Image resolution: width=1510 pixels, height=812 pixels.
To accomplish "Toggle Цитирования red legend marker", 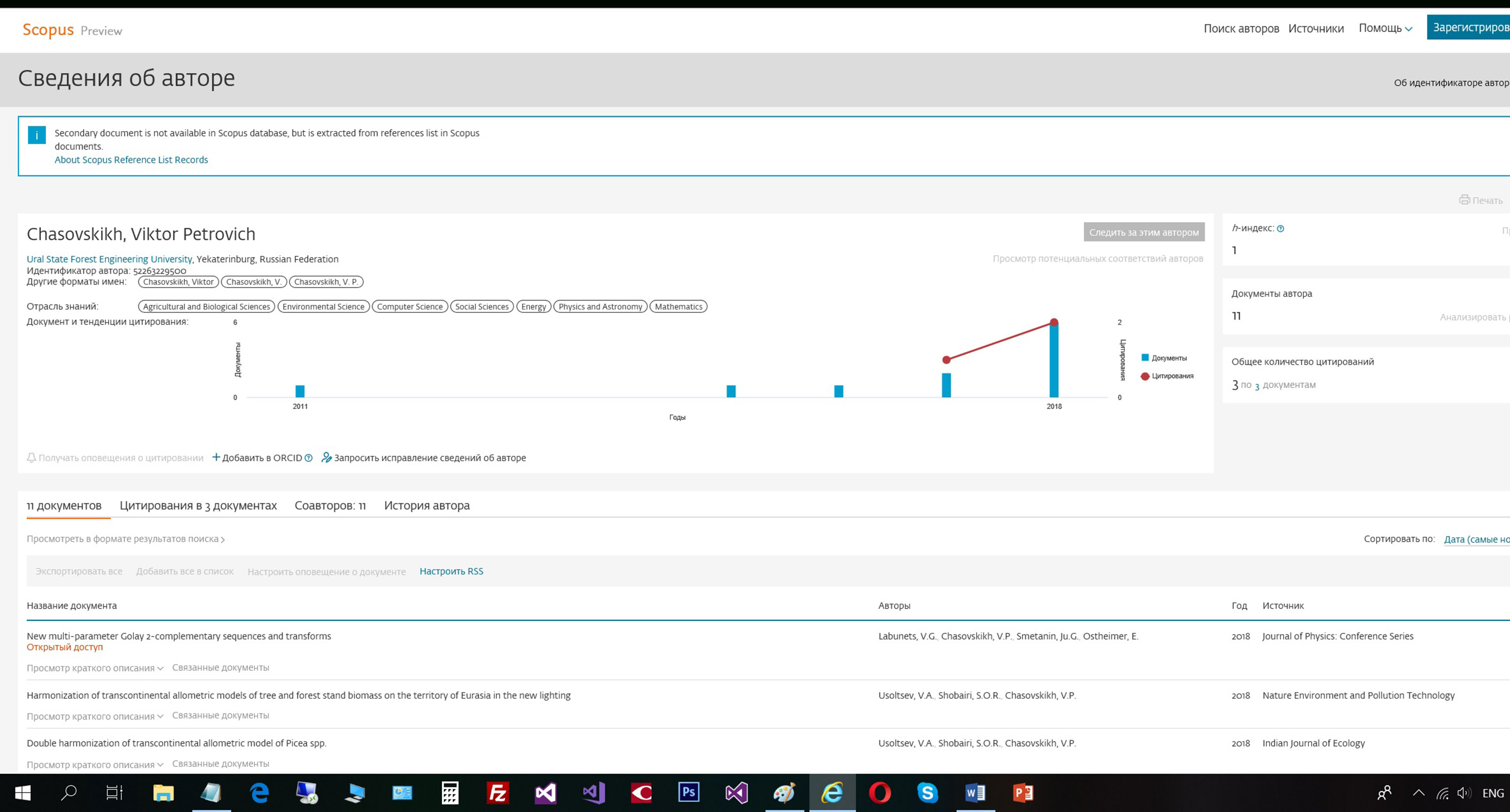I will [1145, 376].
